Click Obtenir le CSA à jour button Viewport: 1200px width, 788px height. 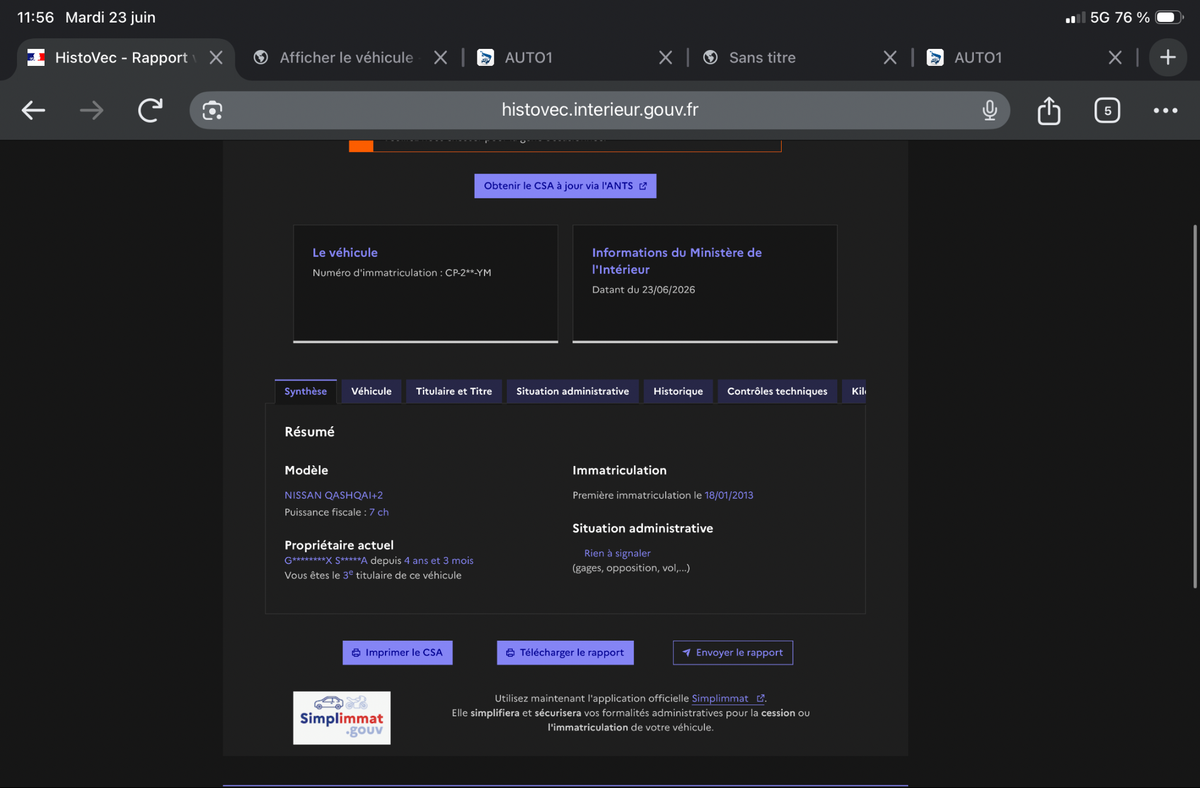pos(565,186)
